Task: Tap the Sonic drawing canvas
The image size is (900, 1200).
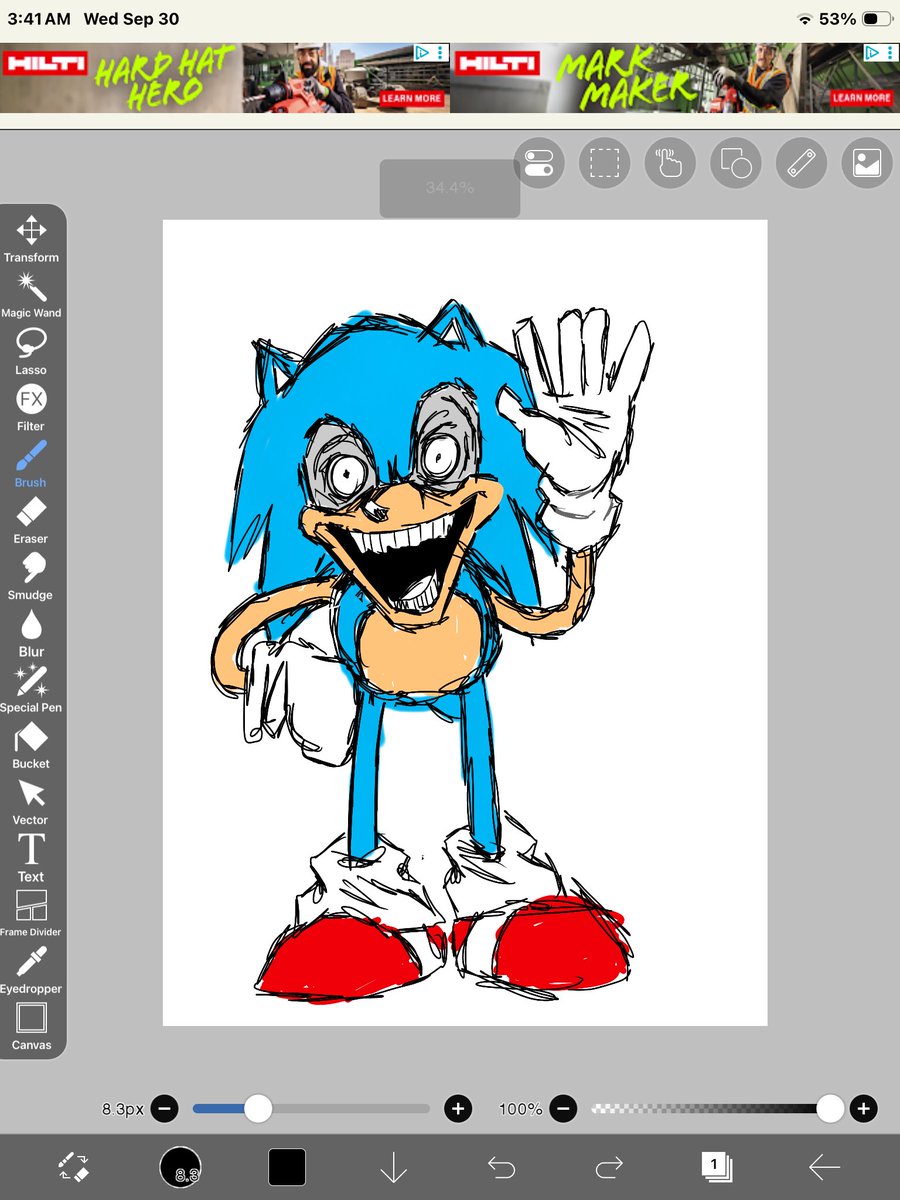Action: (465, 622)
